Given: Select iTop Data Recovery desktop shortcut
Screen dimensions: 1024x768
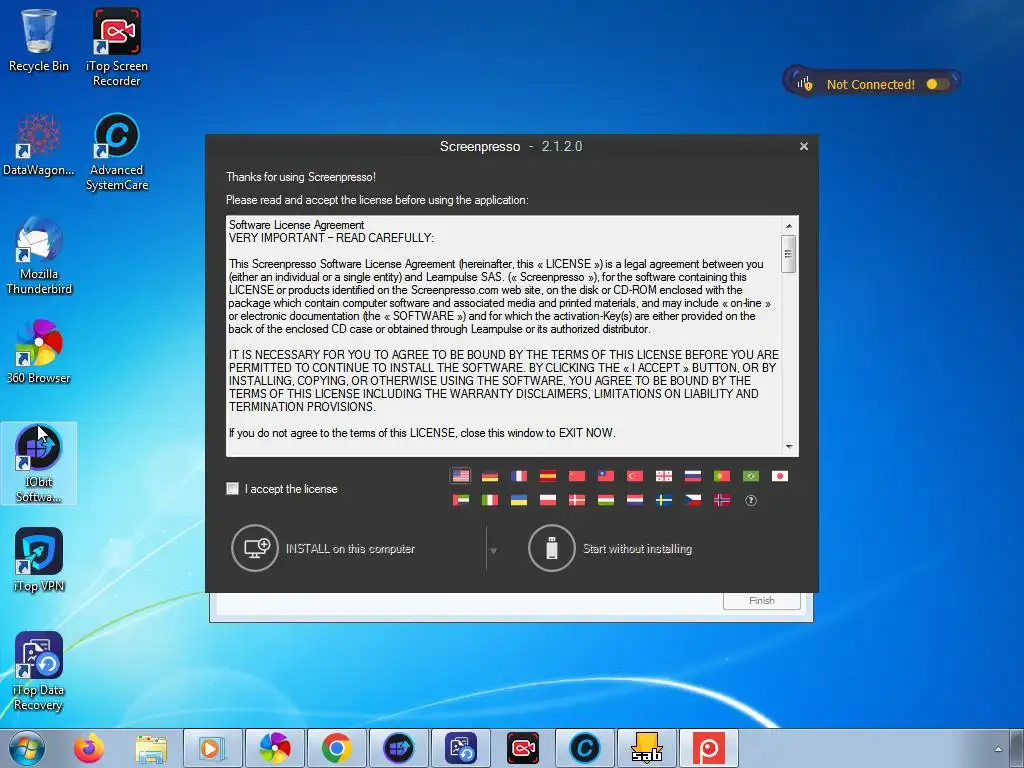Looking at the screenshot, I should click(x=39, y=671).
